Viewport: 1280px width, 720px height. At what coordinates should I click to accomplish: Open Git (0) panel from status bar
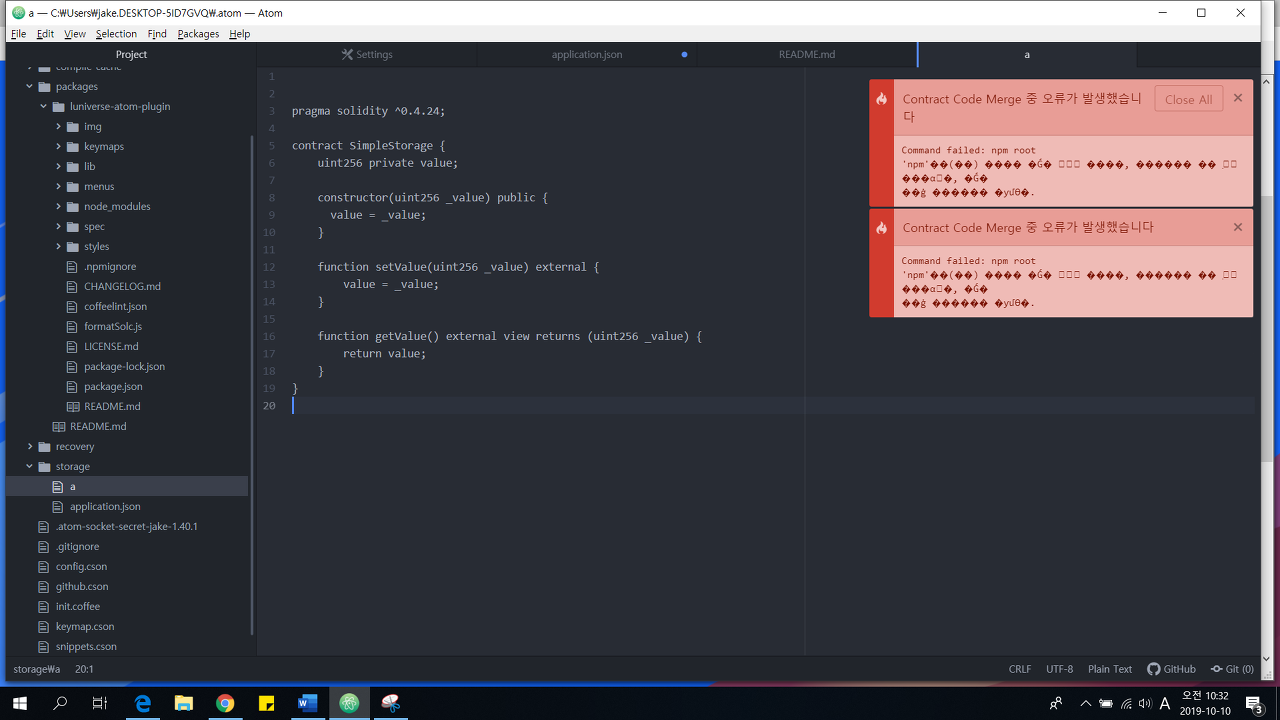tap(1232, 669)
